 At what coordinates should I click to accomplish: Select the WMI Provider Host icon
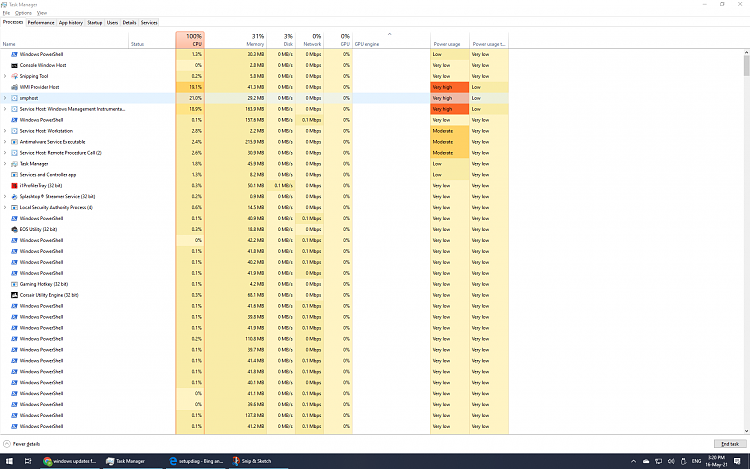pyautogui.click(x=14, y=87)
